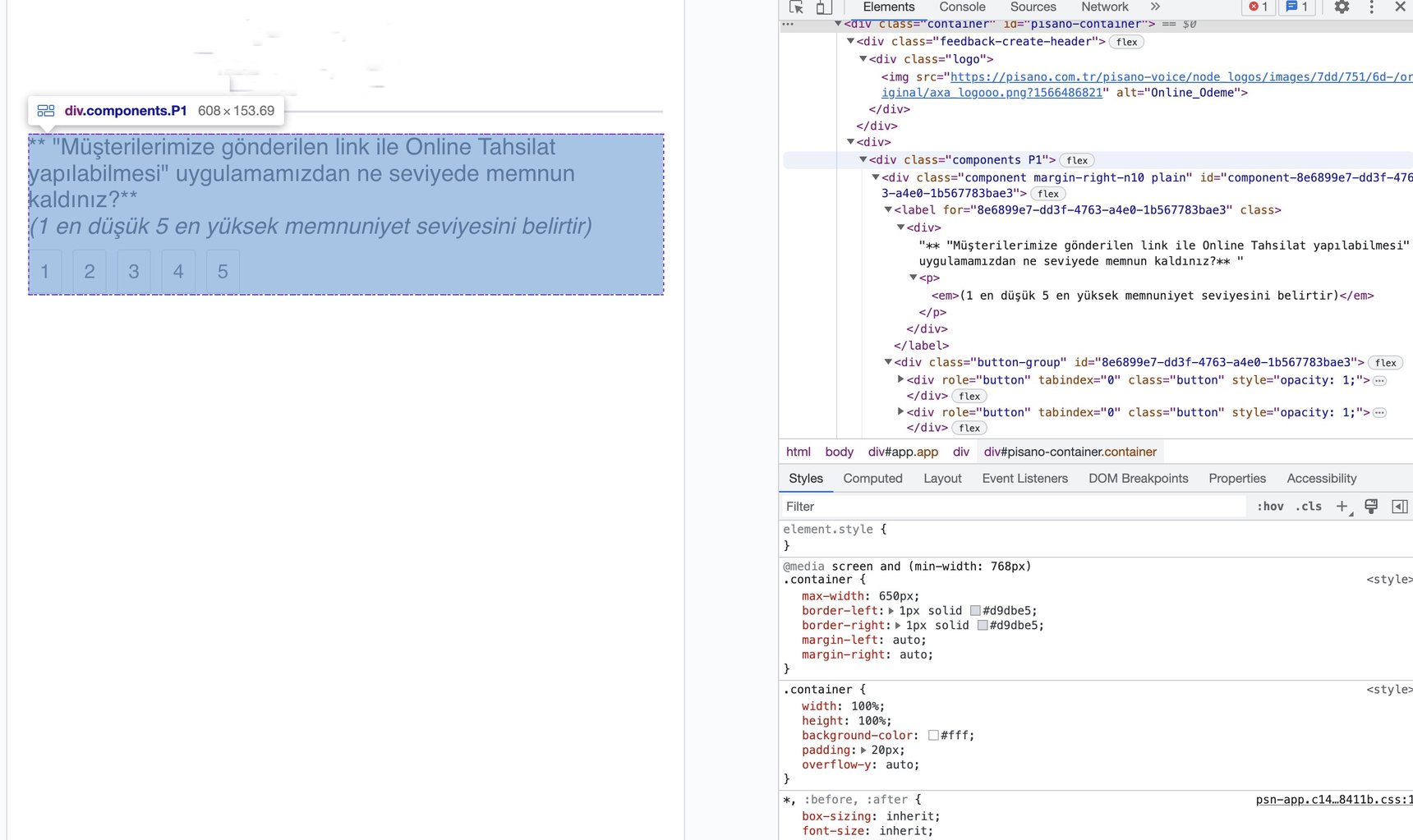Screen dimensions: 1413x840
Task: Open the DevTools three-dot customize menu
Action: 1371,7
